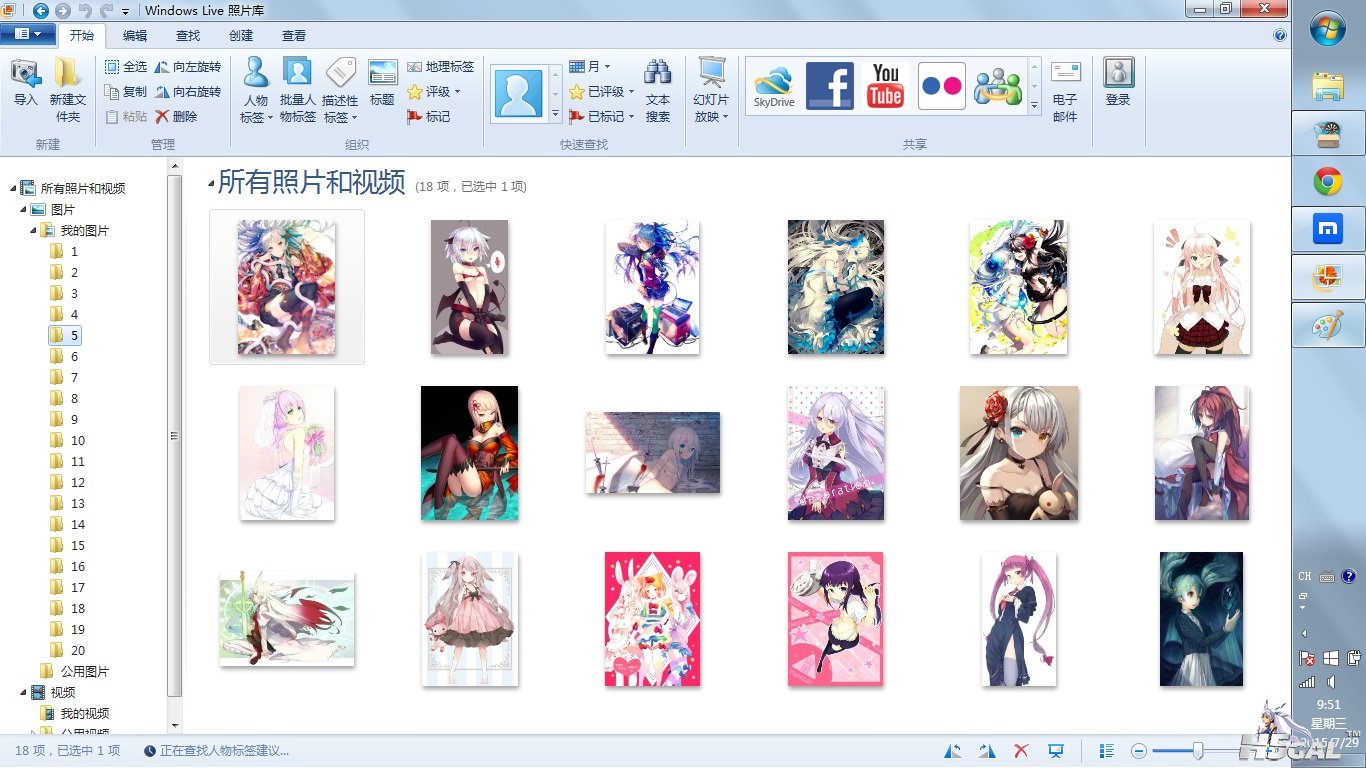Start slideshow from the status bar icon
Viewport: 1366px width, 768px height.
[1055, 751]
